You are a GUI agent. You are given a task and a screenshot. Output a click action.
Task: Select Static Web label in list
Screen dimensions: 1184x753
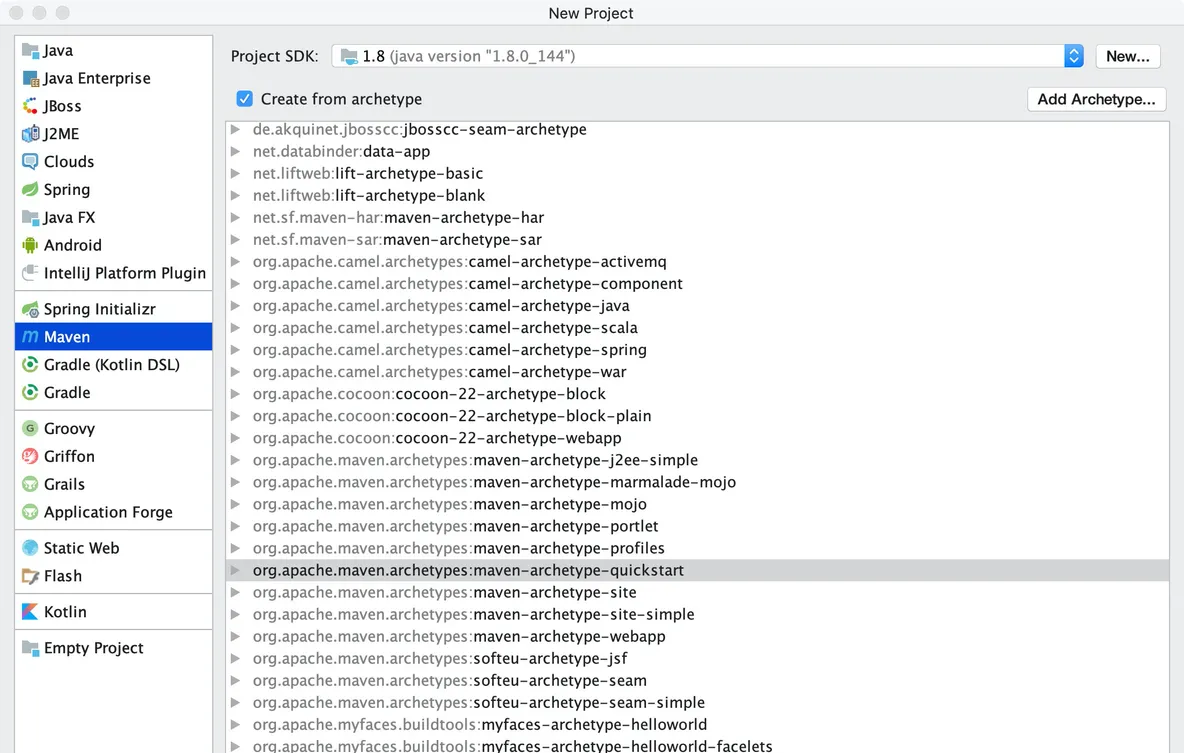pyautogui.click(x=82, y=548)
